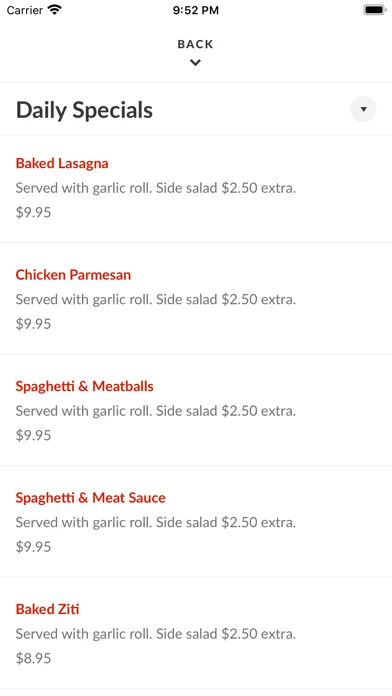This screenshot has height=696, width=392.
Task: Tap the description under Chicken Parmesan
Action: (156, 300)
